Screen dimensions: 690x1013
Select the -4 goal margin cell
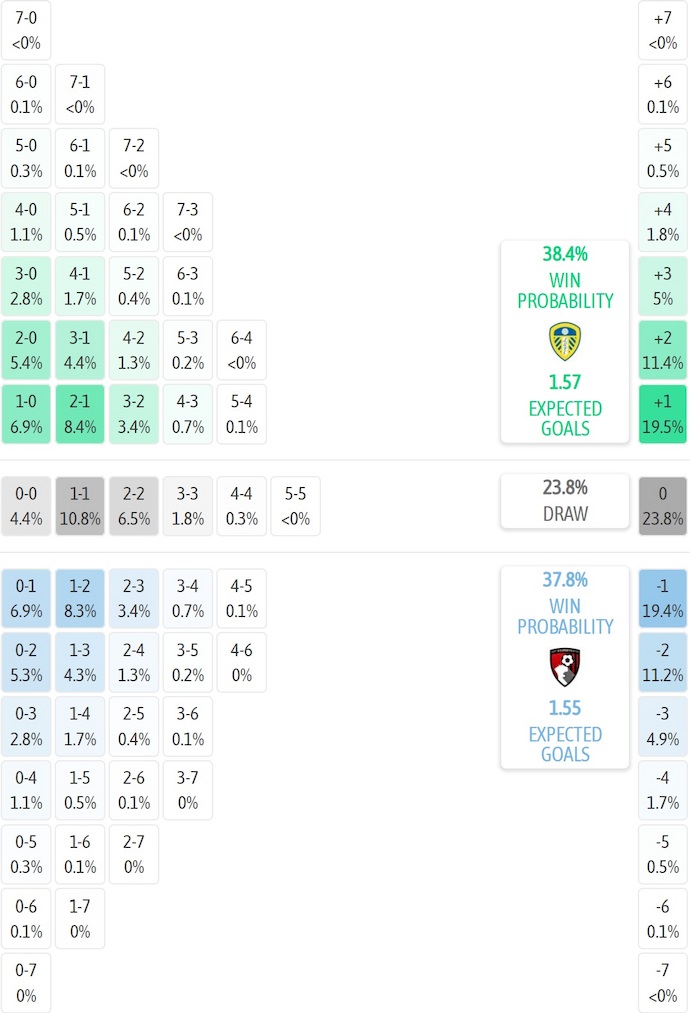point(662,790)
